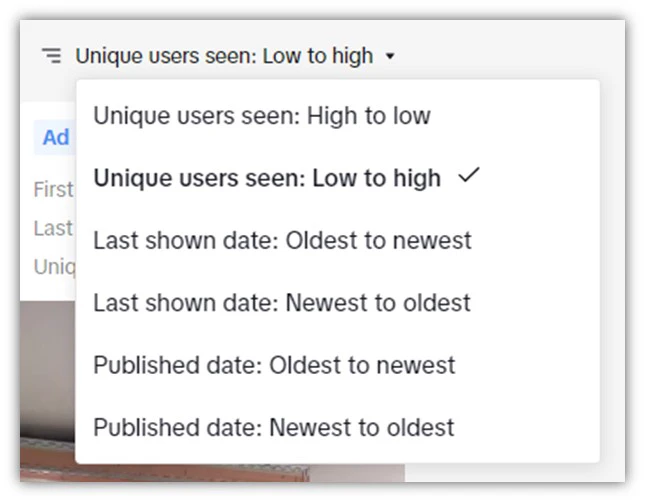Click the 'Unique users seen: Low to high' header label
The image size is (645, 502).
coord(223,56)
